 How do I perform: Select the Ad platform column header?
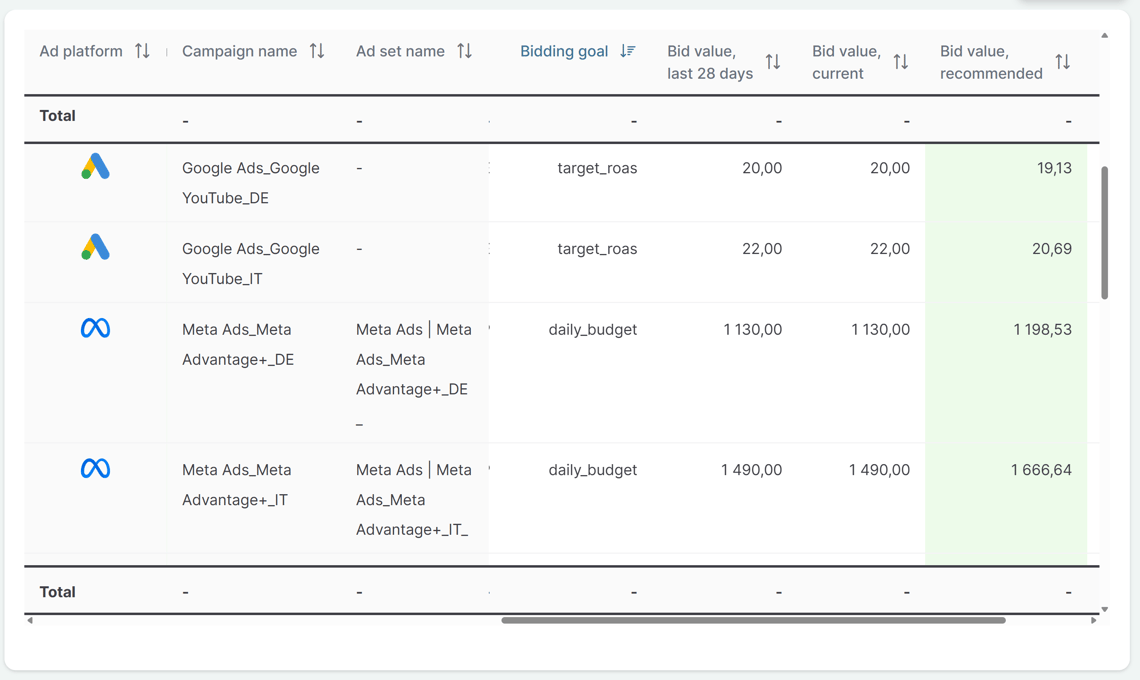tap(80, 50)
